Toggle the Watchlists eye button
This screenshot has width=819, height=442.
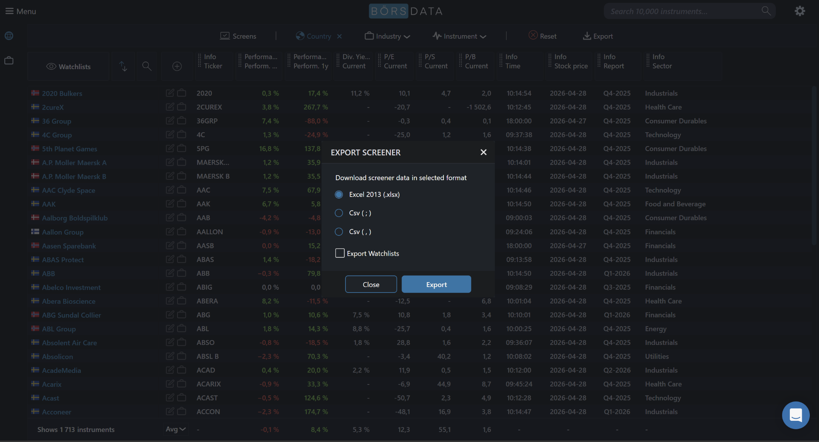pos(68,66)
